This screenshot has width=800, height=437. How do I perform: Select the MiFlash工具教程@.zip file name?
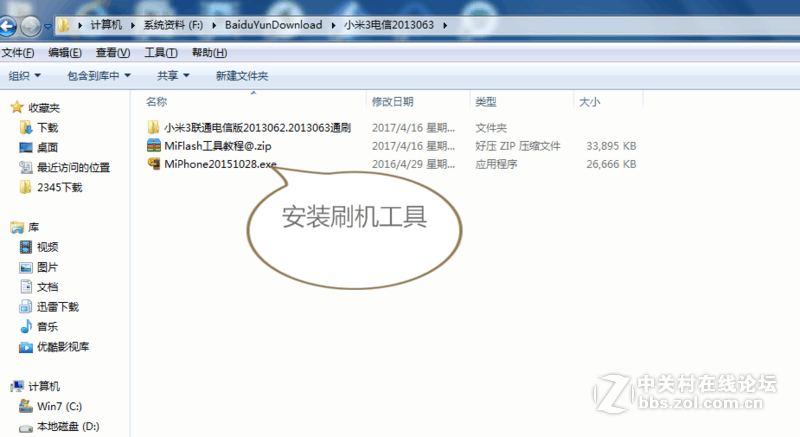click(x=218, y=146)
